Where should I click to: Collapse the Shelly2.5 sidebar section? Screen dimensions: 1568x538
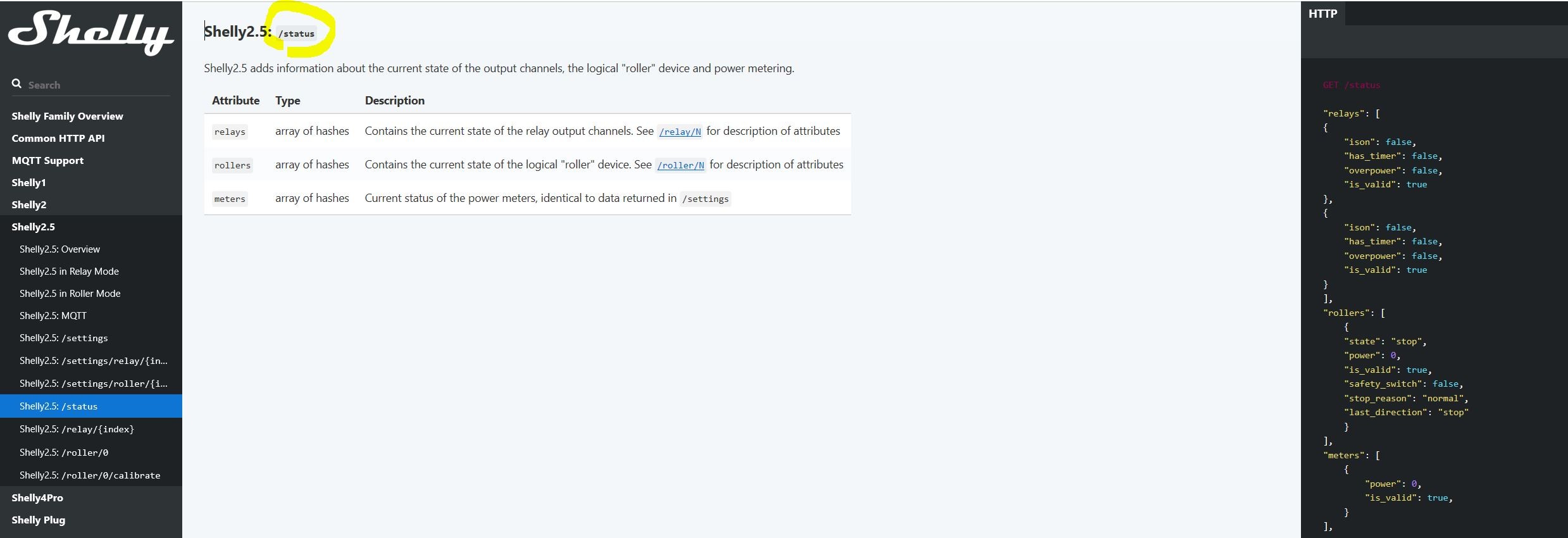33,227
